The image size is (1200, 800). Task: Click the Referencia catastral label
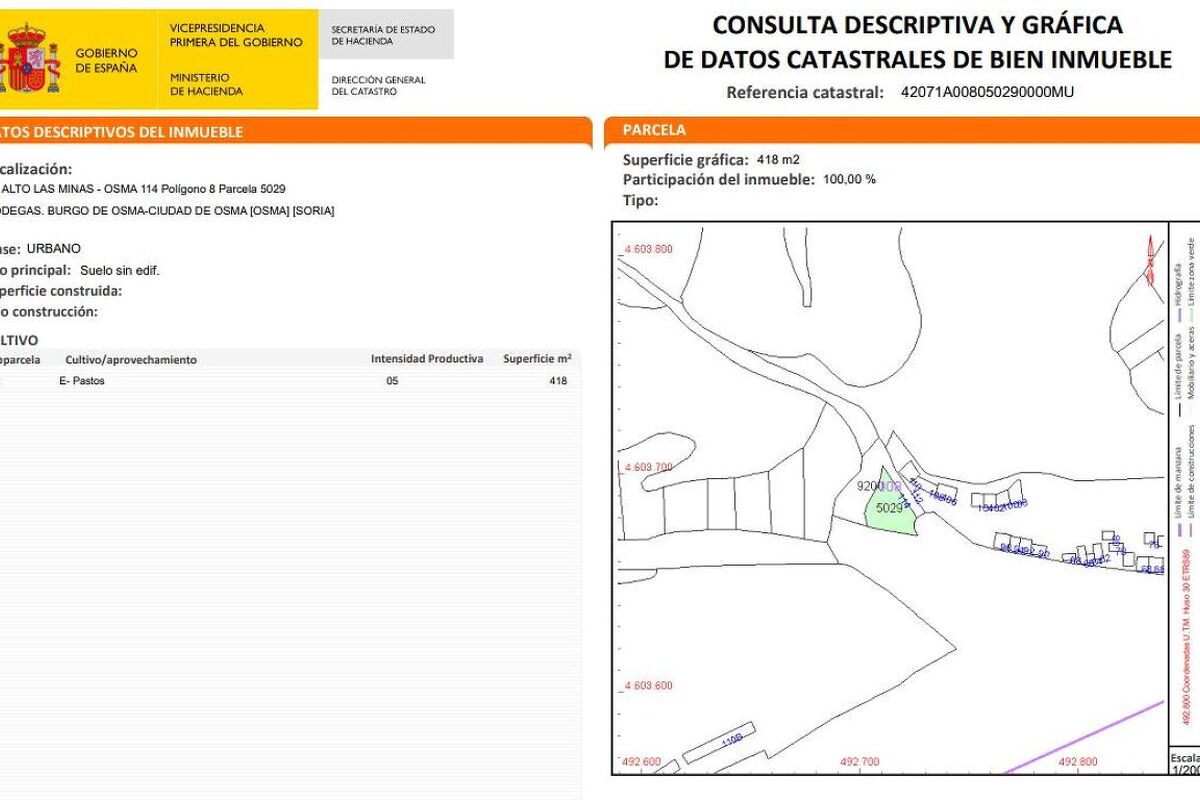(x=805, y=92)
